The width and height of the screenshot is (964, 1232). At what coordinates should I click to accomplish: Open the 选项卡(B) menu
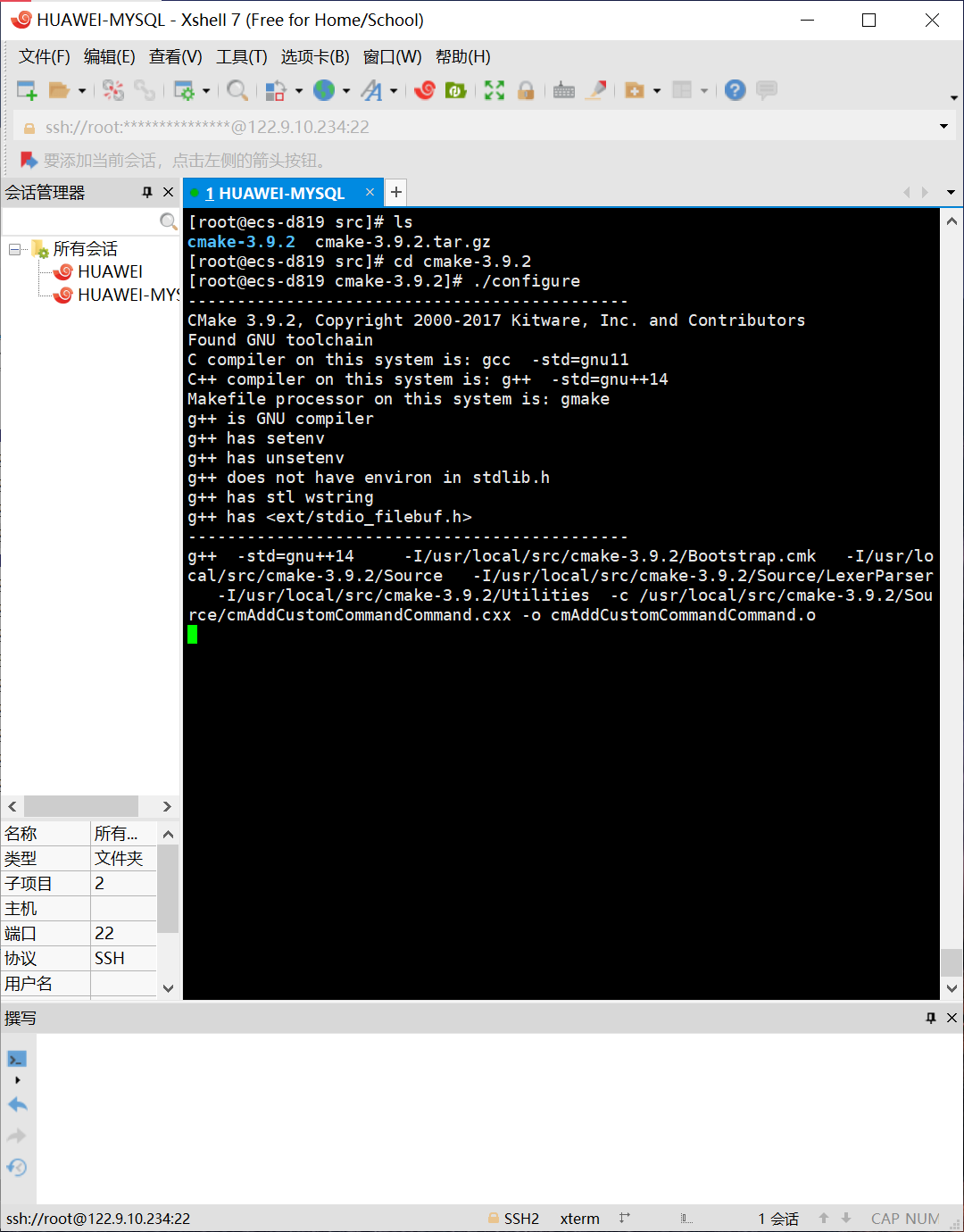point(315,57)
